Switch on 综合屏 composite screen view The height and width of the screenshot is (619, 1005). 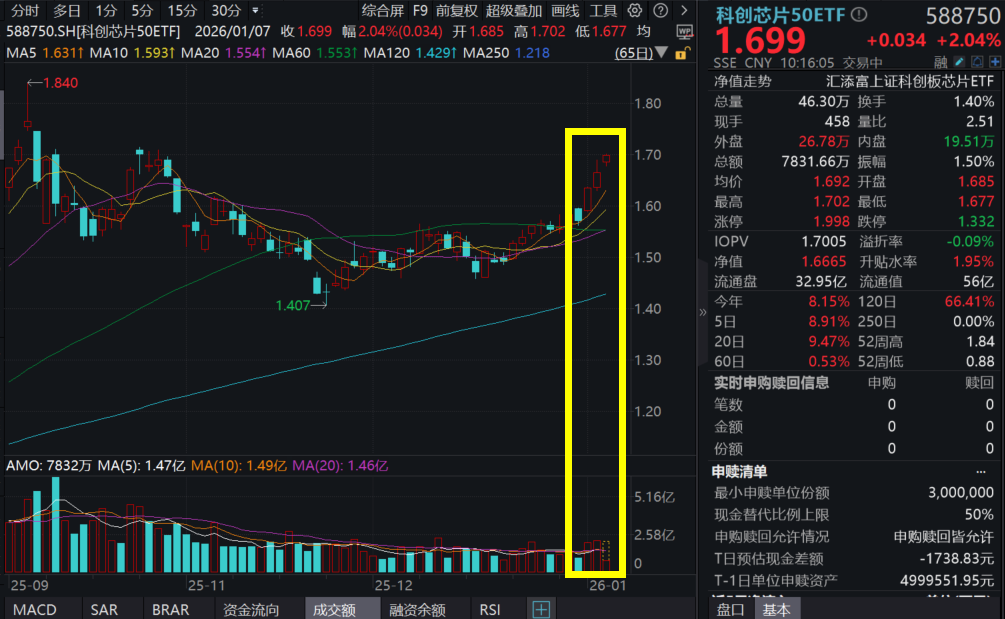[x=383, y=10]
